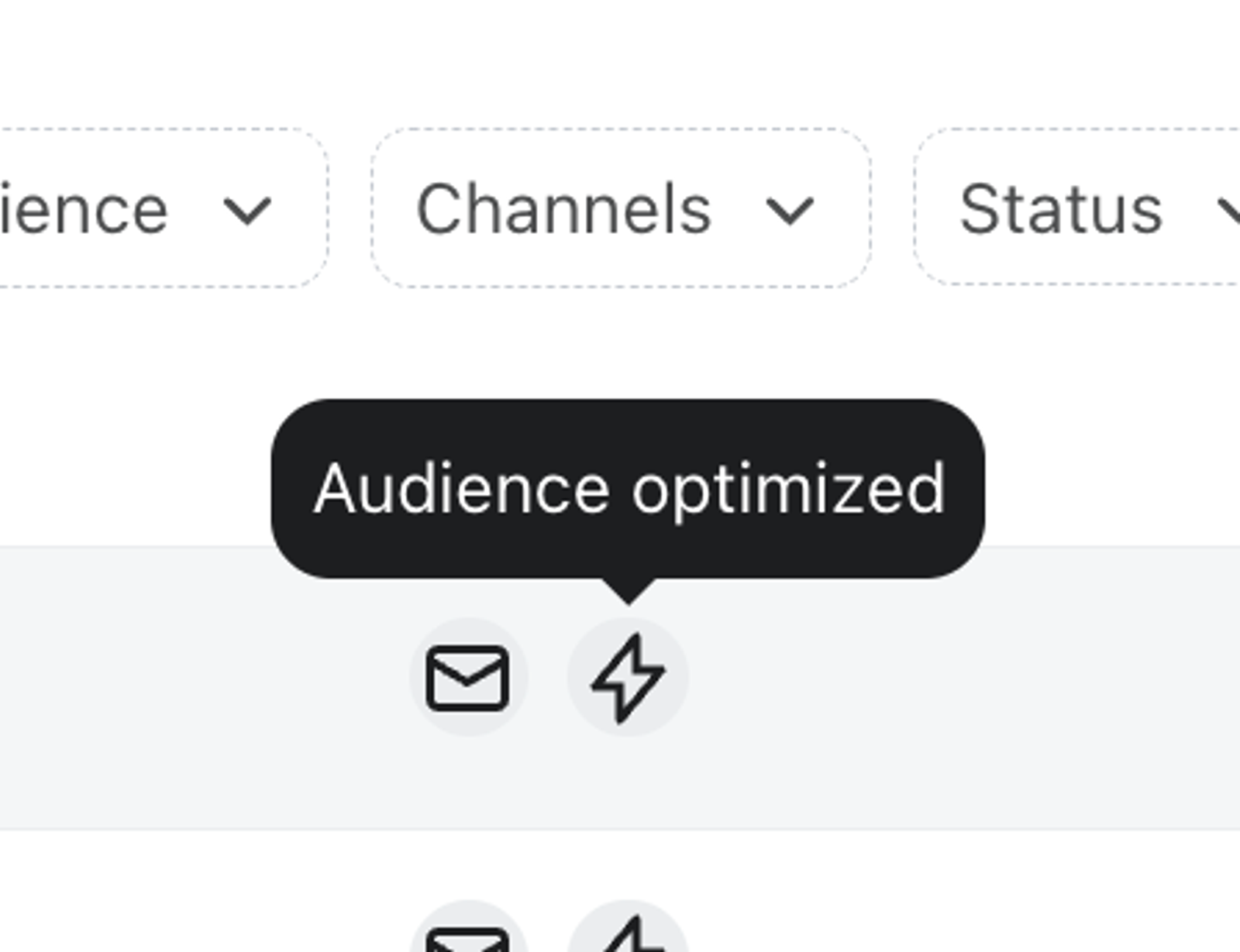Click the white row beneath the highlighted row

620,892
